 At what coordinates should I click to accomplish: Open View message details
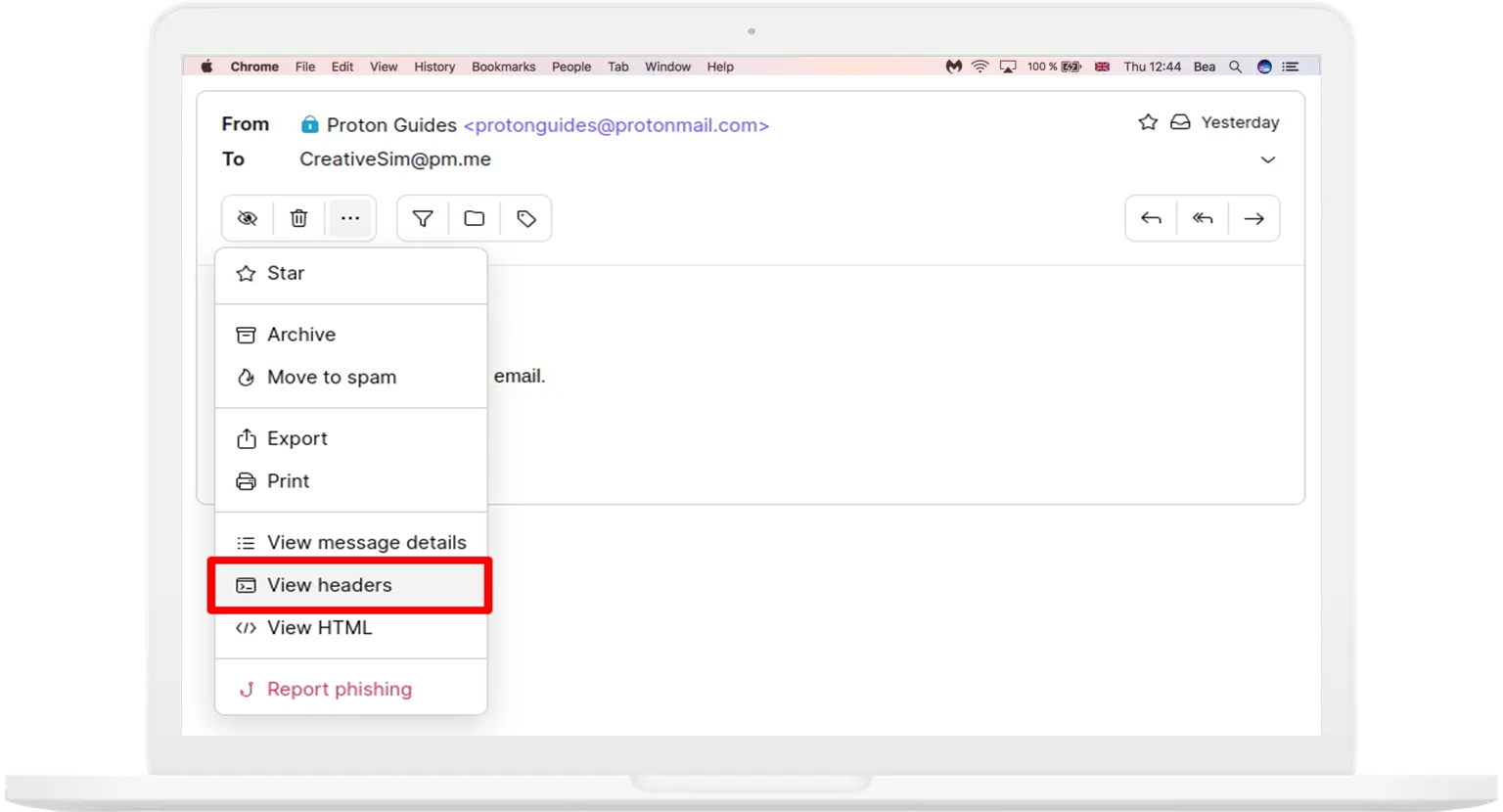point(351,542)
